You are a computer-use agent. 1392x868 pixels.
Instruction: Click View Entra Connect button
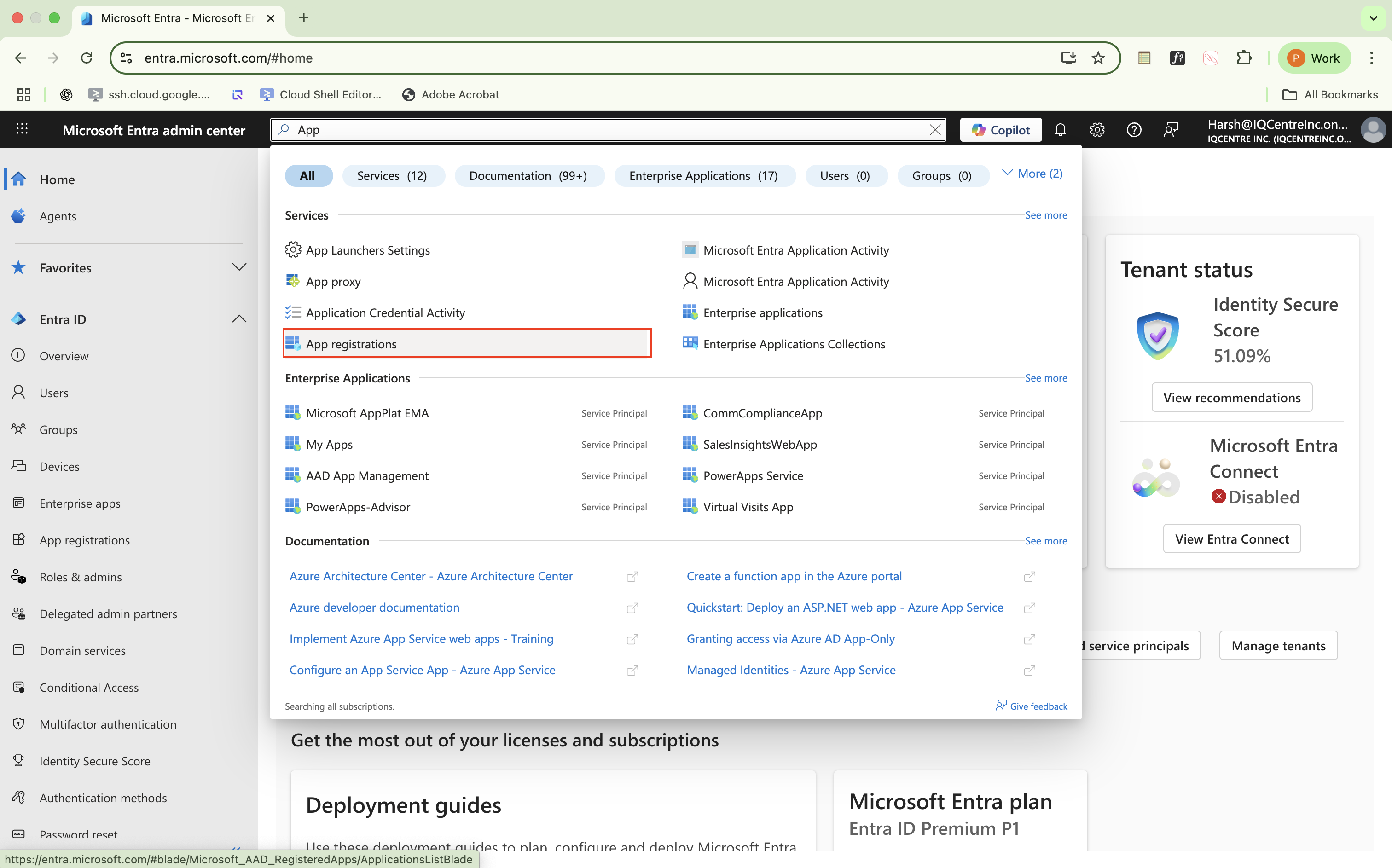coord(1232,538)
